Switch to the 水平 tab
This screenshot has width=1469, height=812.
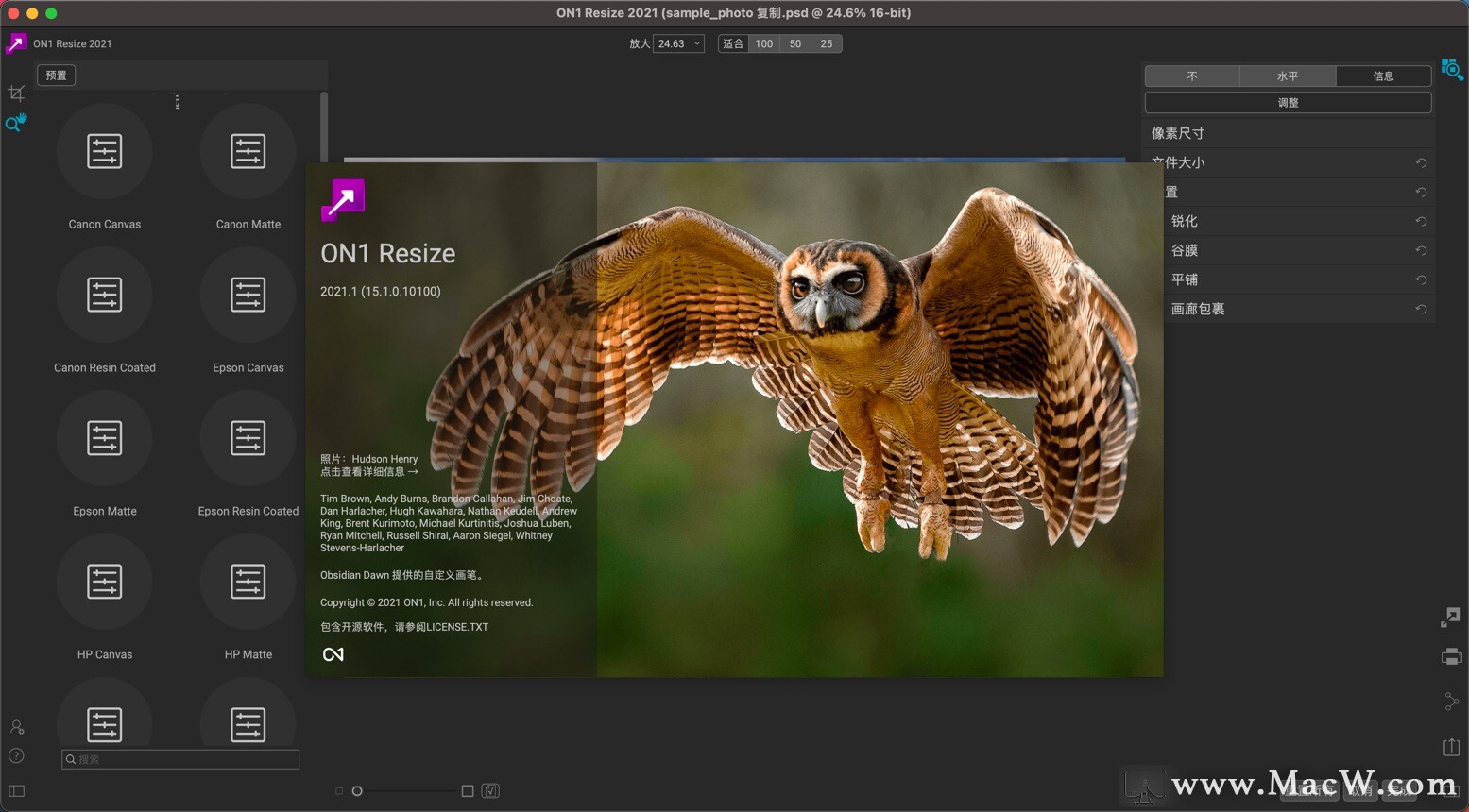pos(1288,76)
